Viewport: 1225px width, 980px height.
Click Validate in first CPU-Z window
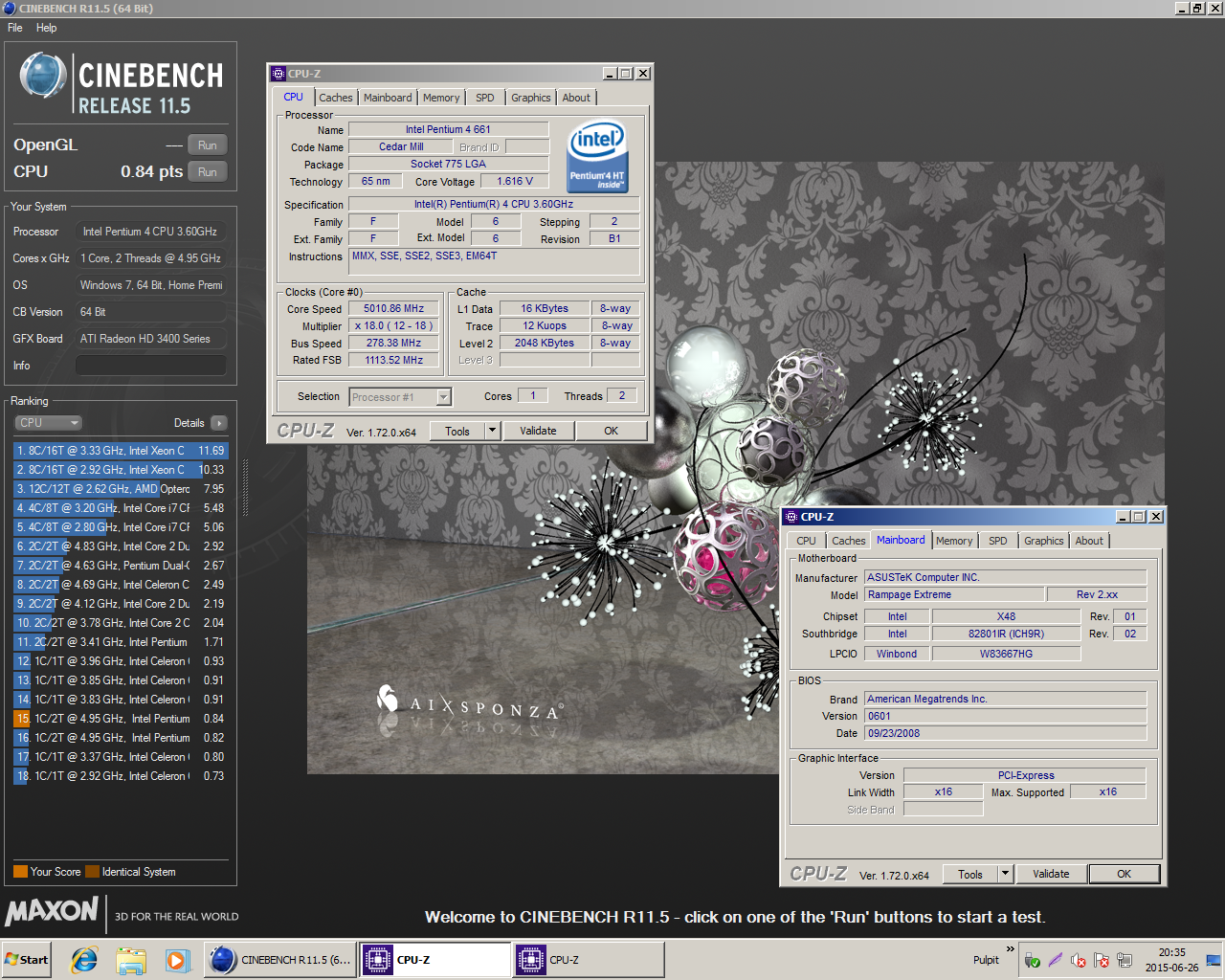click(x=538, y=432)
